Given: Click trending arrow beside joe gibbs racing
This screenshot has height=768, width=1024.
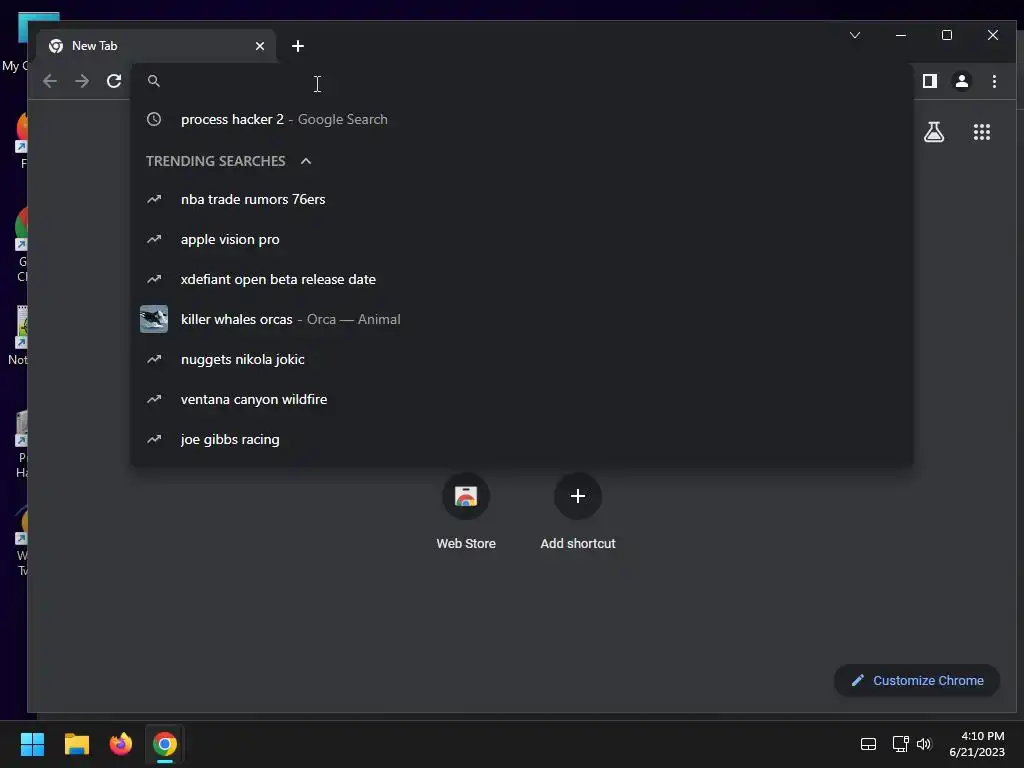Looking at the screenshot, I should click(x=153, y=439).
